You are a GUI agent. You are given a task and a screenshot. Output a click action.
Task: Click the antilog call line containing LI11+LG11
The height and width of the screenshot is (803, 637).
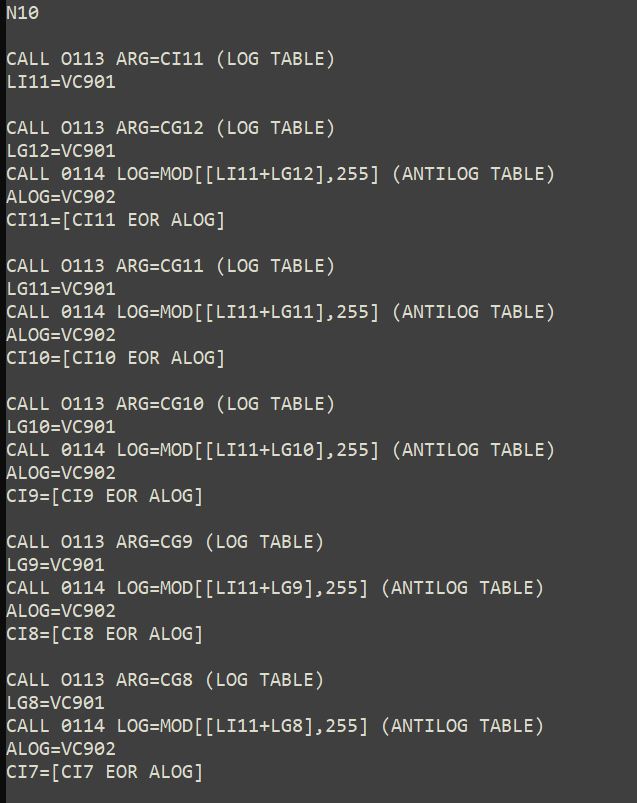280,312
